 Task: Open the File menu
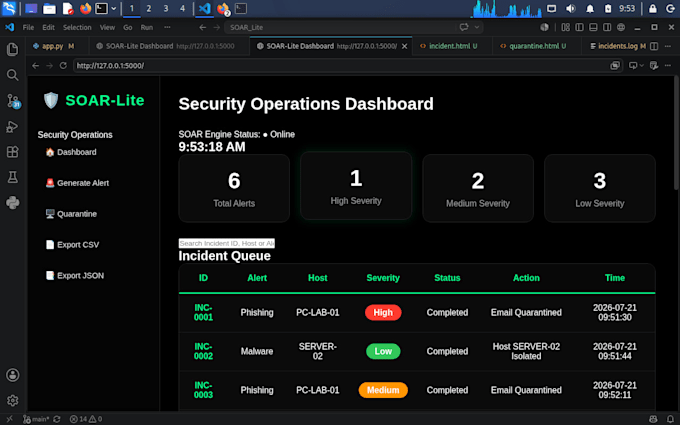click(28, 27)
